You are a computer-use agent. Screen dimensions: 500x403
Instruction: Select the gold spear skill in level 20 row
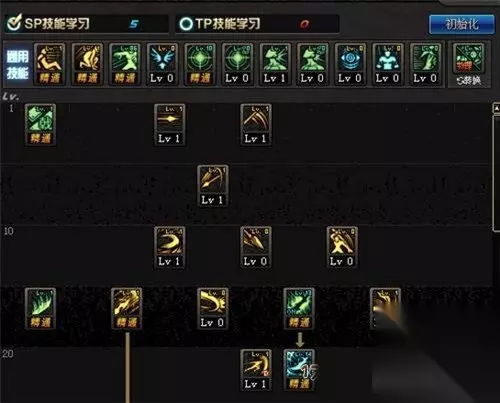point(256,370)
